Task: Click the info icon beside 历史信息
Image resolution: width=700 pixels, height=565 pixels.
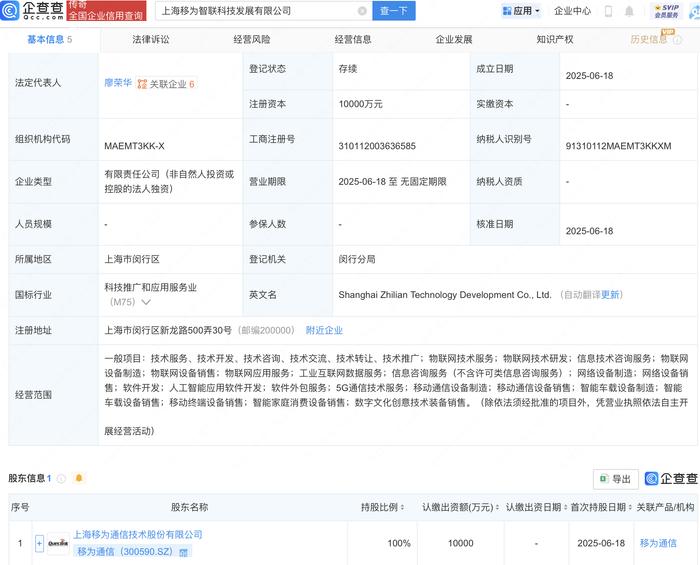Action: pos(677,40)
